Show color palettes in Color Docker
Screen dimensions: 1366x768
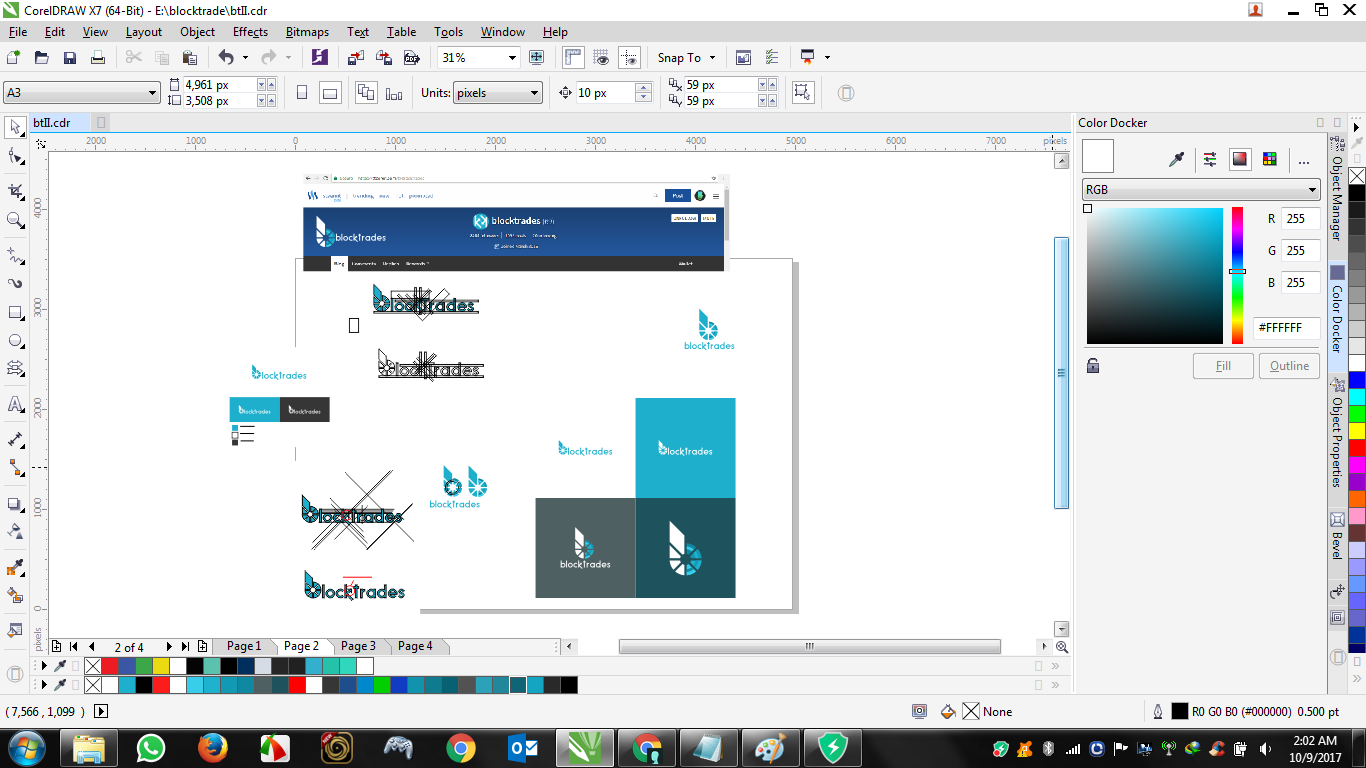pos(1269,159)
